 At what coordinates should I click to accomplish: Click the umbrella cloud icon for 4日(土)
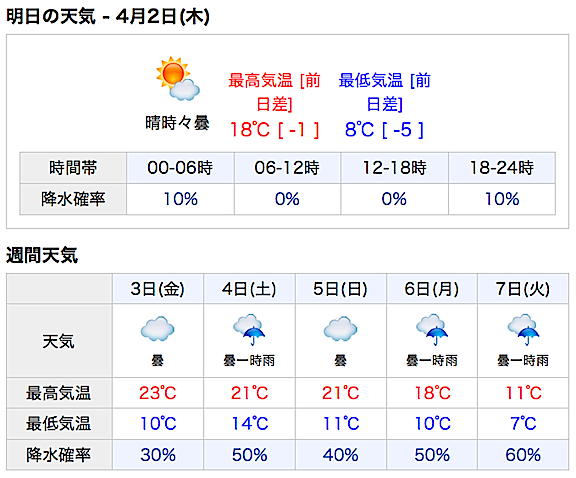click(x=249, y=330)
